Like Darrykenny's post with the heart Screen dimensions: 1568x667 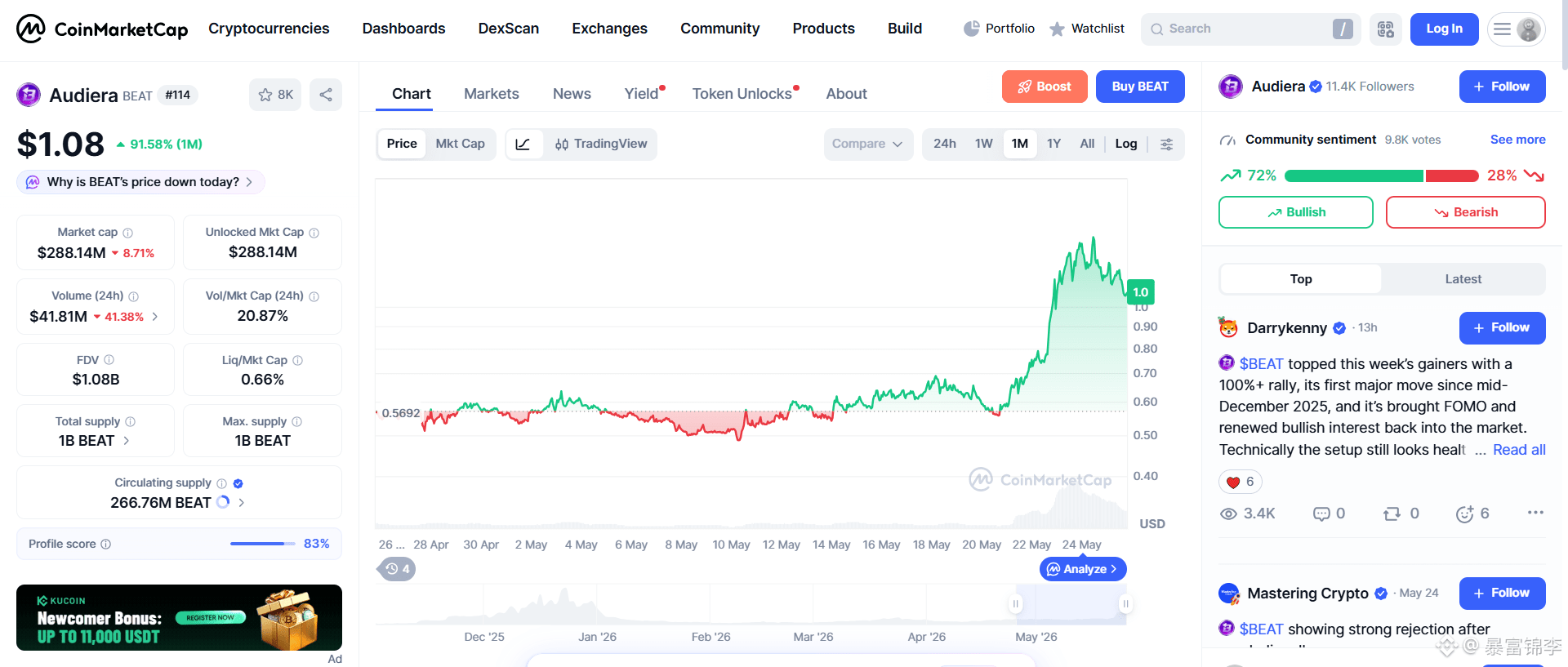click(1241, 482)
